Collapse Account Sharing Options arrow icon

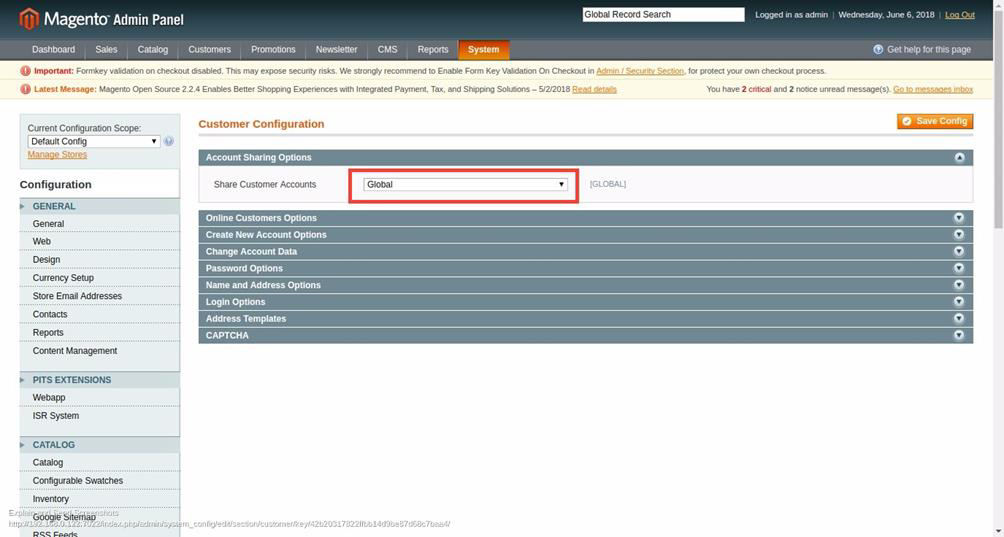[x=959, y=157]
